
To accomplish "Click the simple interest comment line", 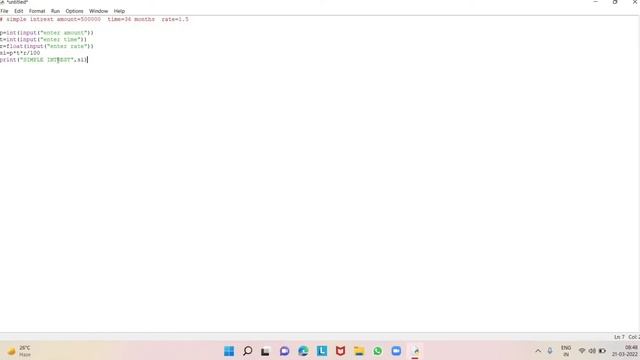I will (94, 19).
